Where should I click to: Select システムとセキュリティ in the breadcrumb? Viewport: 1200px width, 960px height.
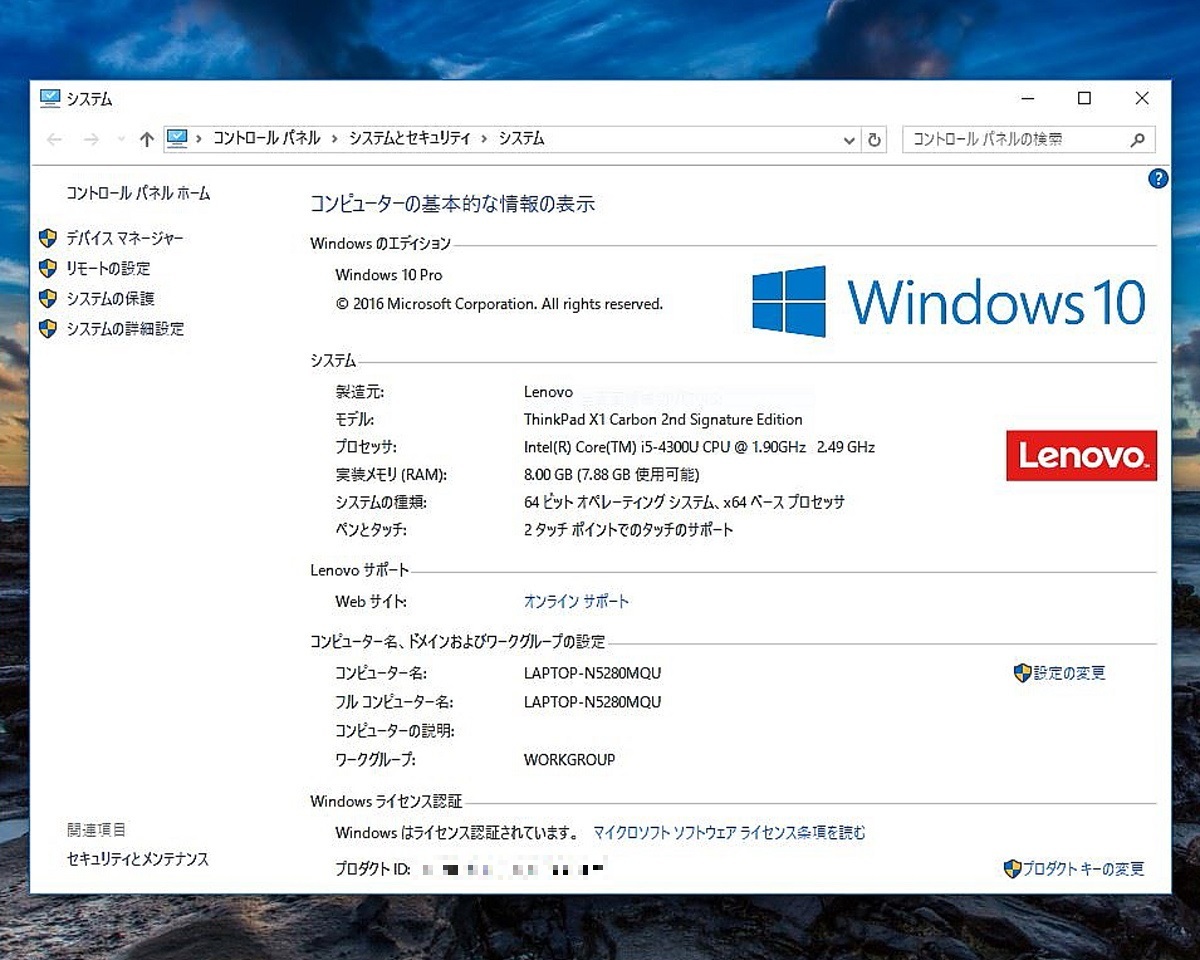410,139
